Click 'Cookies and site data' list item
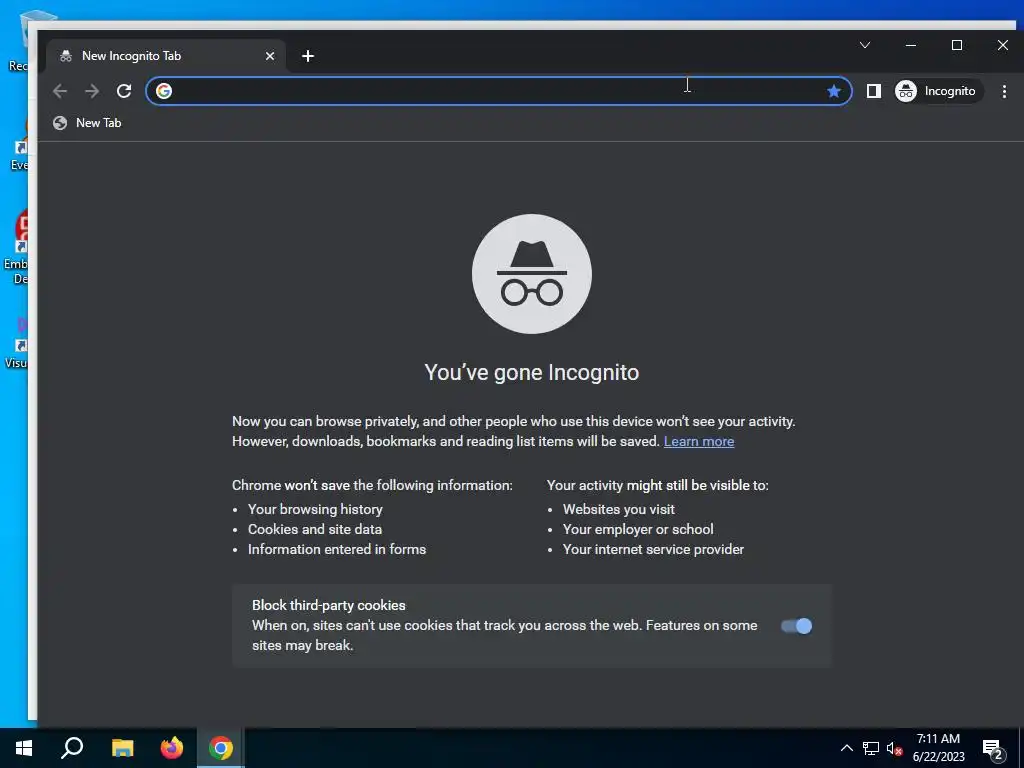The image size is (1024, 768). (x=315, y=530)
